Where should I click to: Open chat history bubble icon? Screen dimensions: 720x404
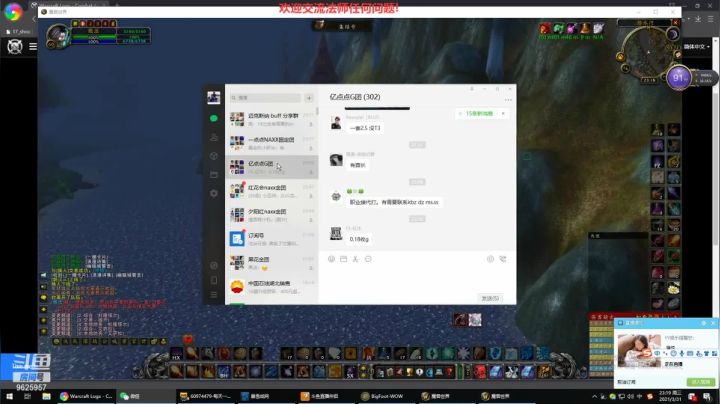(x=368, y=259)
